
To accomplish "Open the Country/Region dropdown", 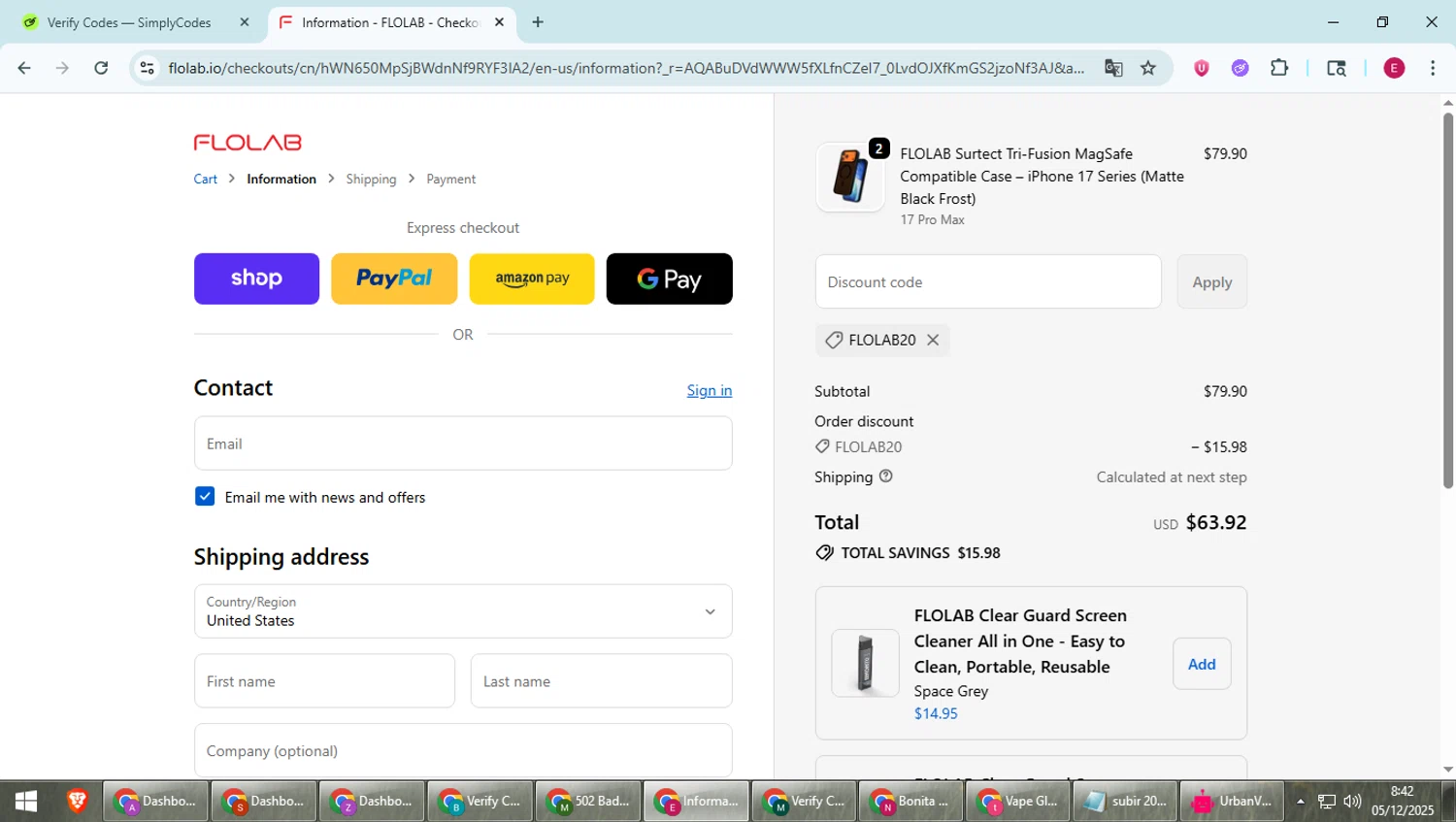I will tap(463, 611).
